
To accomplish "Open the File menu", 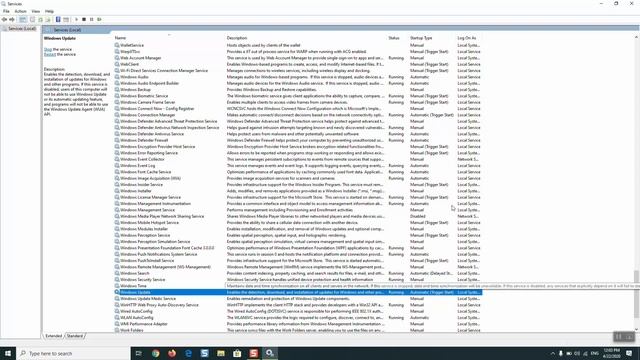I will click(6, 11).
